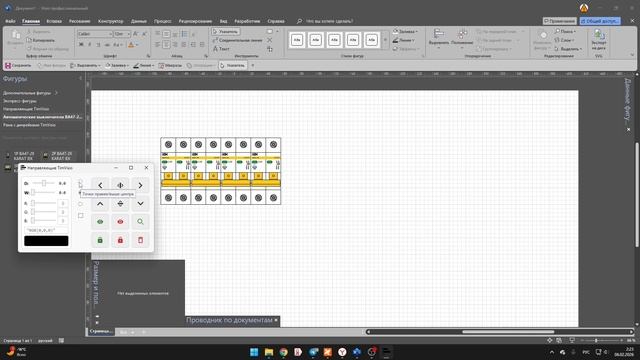The width and height of the screenshot is (640, 360).
Task: Open the Разработчик ribbon tab
Action: coord(247,21)
